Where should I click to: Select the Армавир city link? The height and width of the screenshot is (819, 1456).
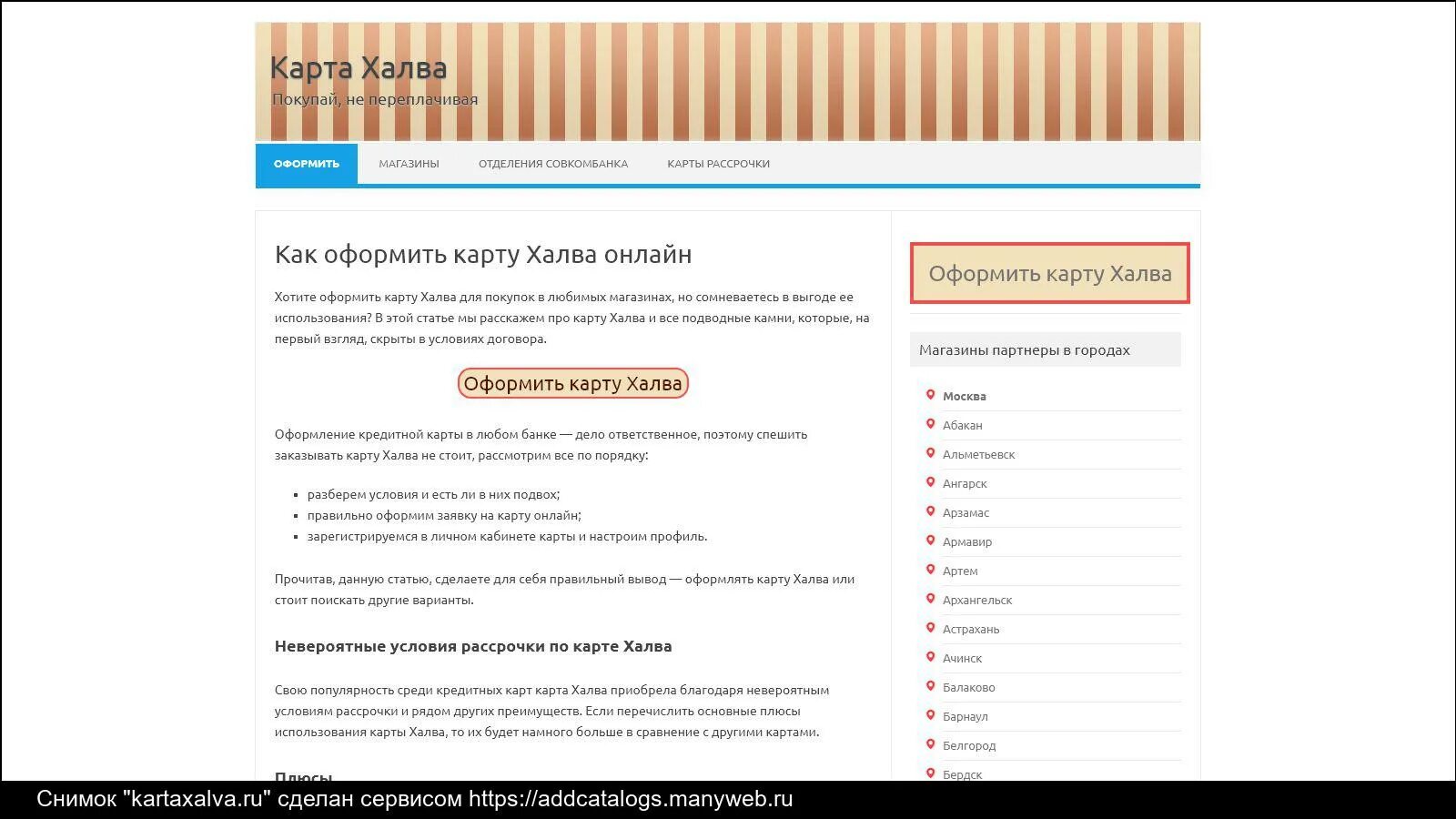coord(967,542)
